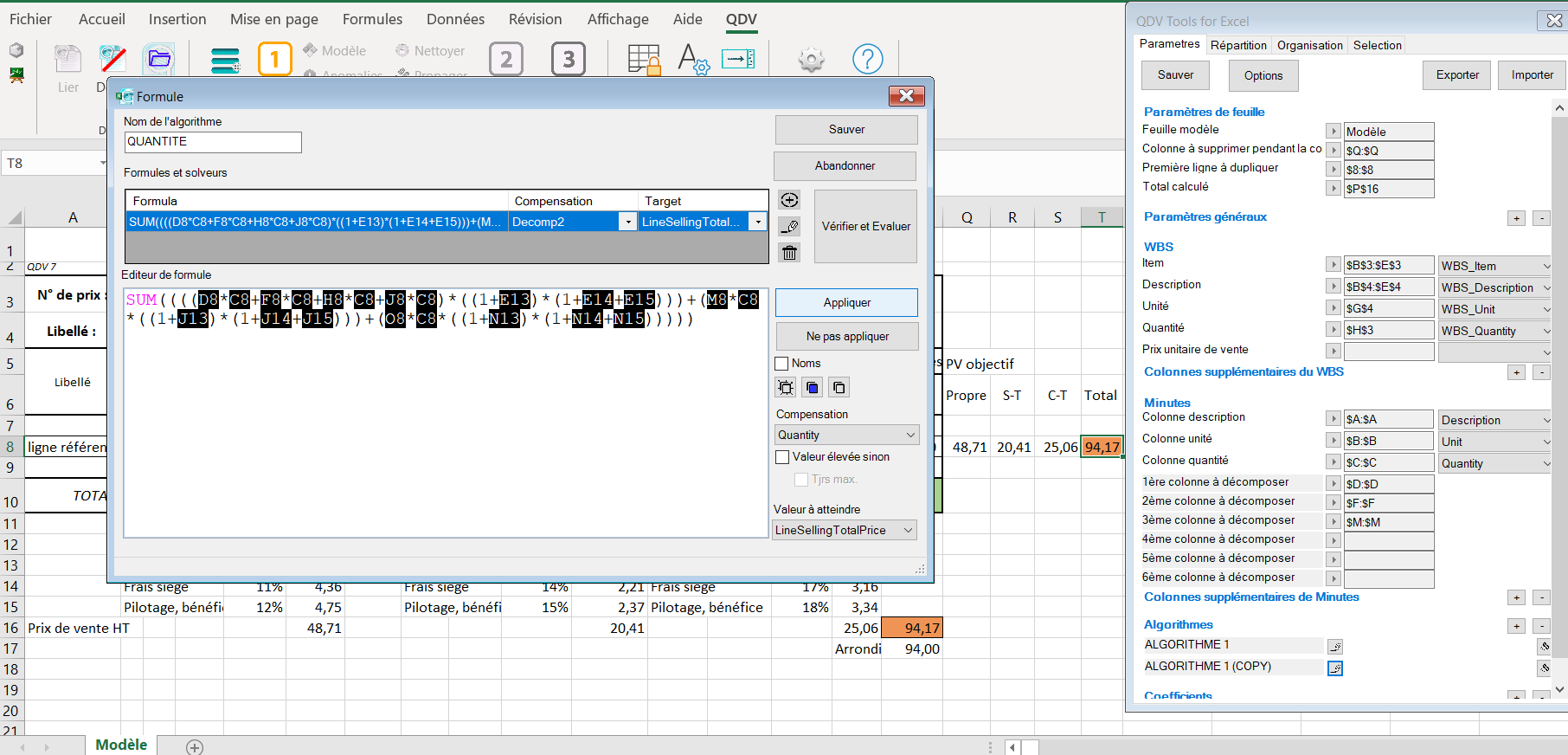Add a new sheet with the plus icon

[195, 746]
